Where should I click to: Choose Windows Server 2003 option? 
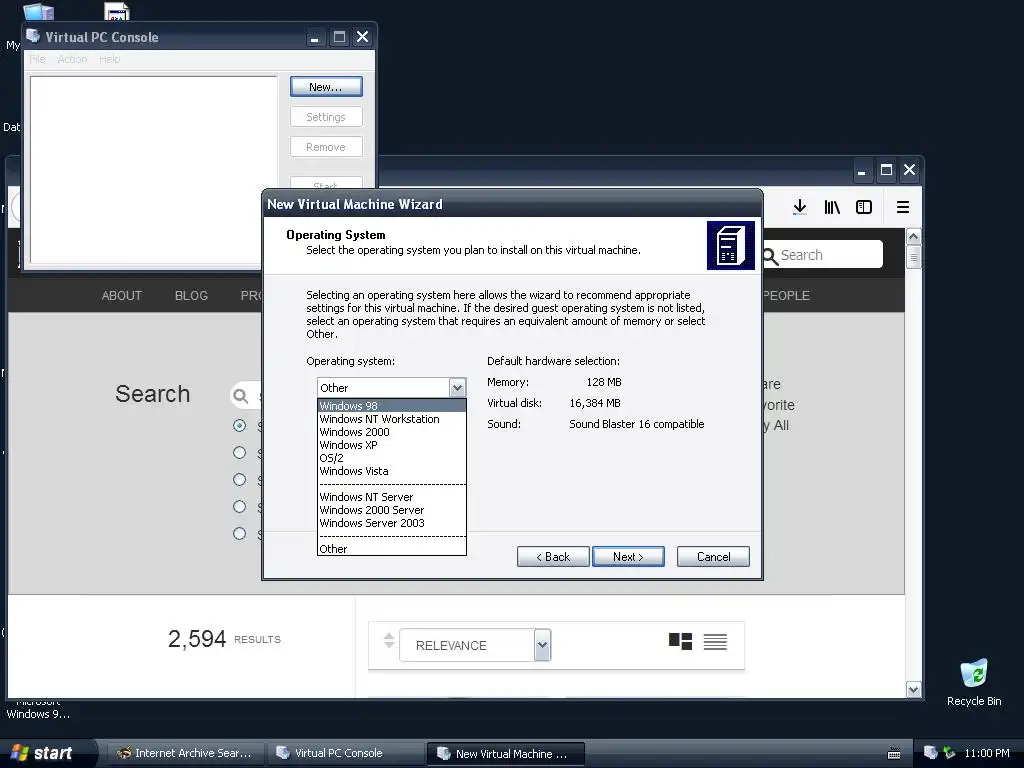coord(392,523)
